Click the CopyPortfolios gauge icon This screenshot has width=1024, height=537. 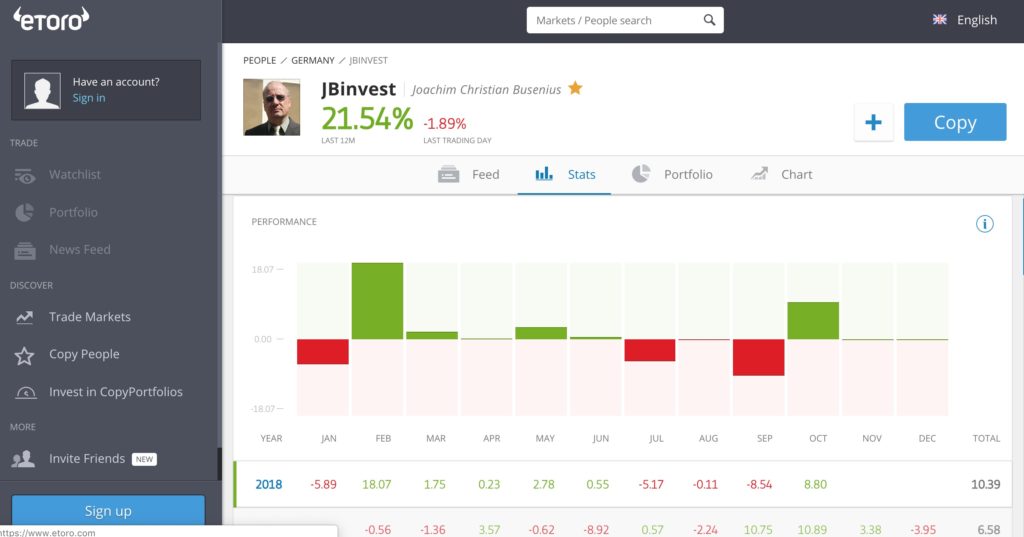(25, 393)
